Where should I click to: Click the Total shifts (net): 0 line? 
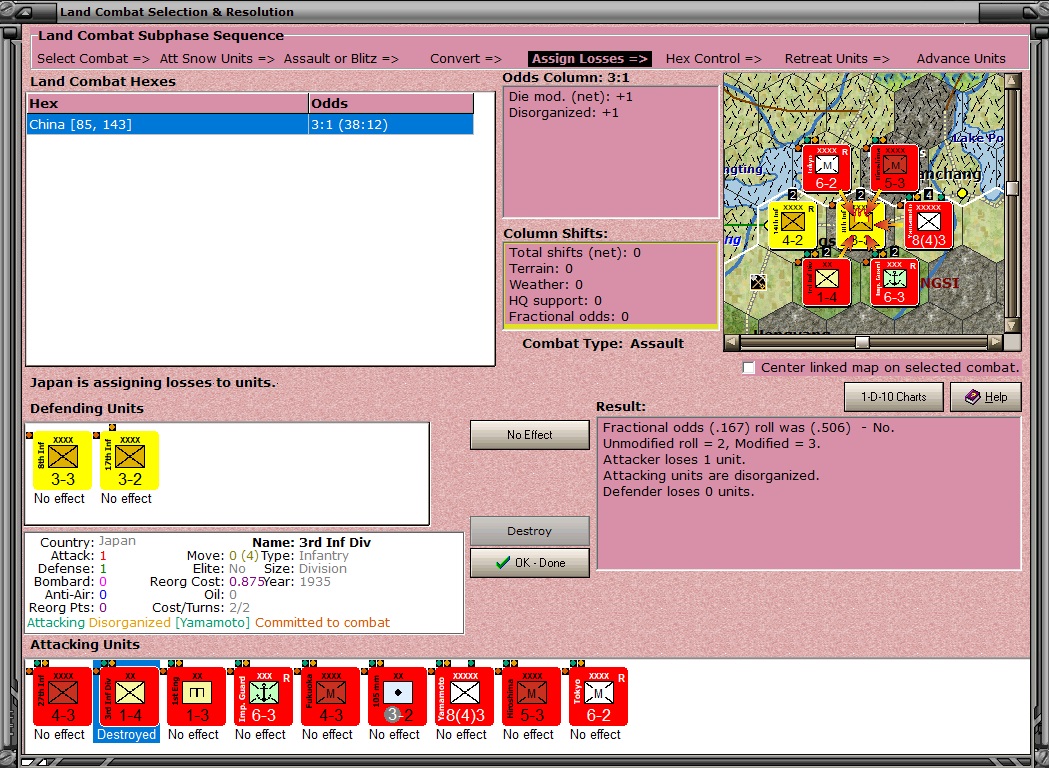575,253
